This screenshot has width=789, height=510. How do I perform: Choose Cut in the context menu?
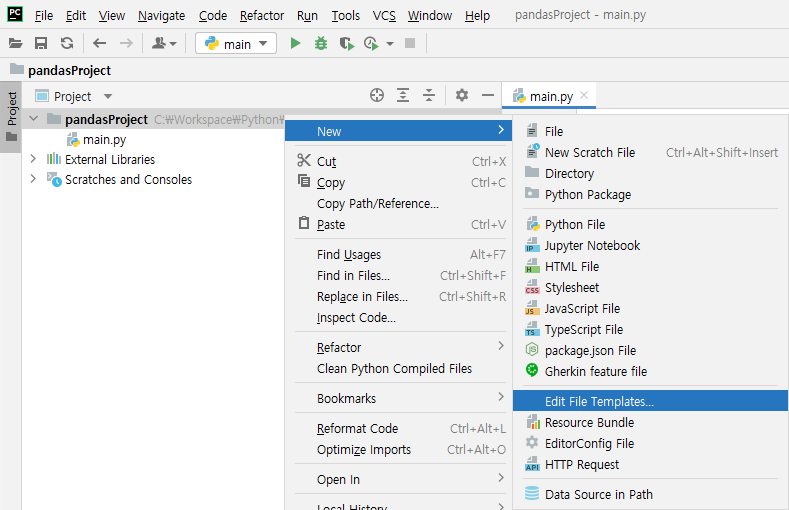[x=401, y=161]
